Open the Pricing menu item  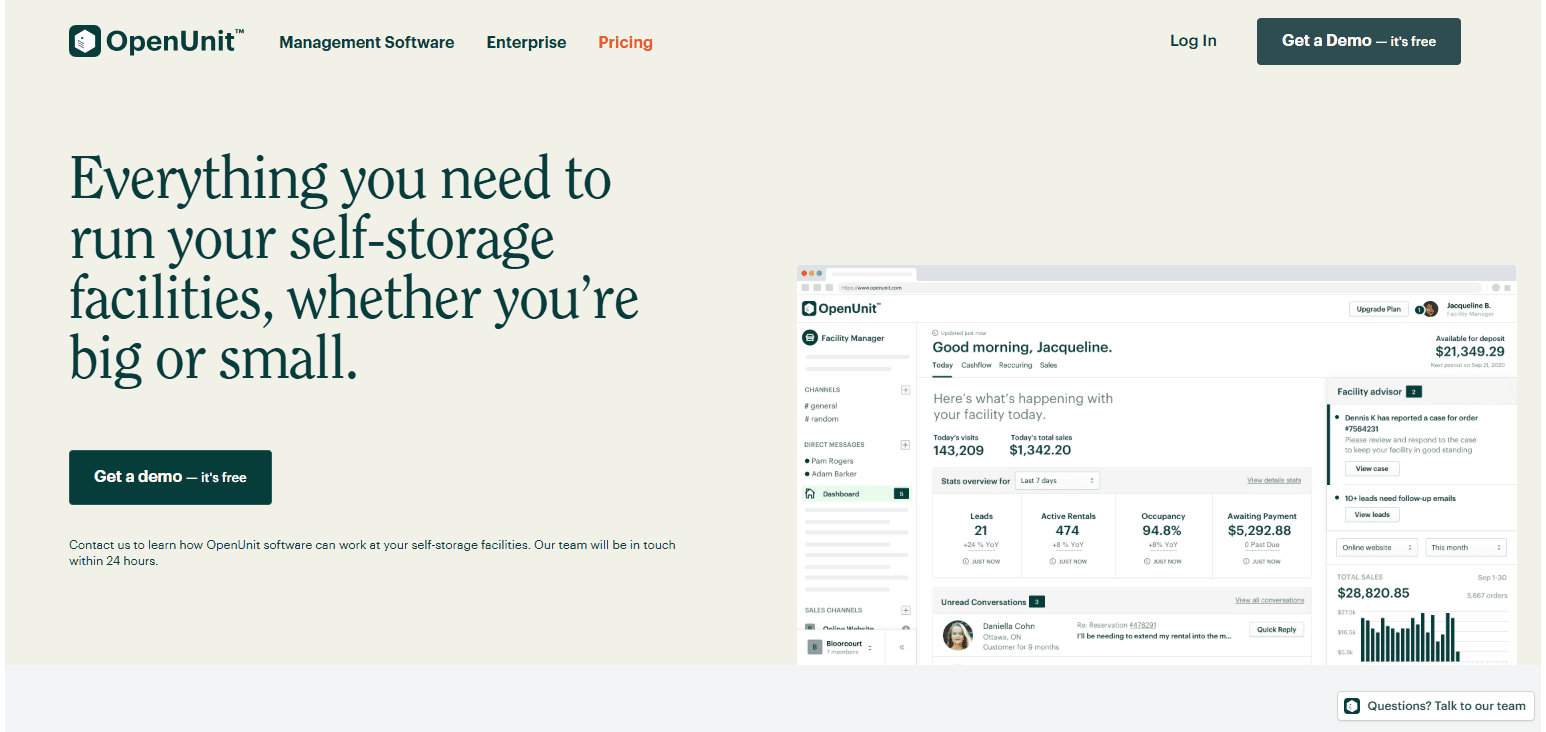(625, 42)
